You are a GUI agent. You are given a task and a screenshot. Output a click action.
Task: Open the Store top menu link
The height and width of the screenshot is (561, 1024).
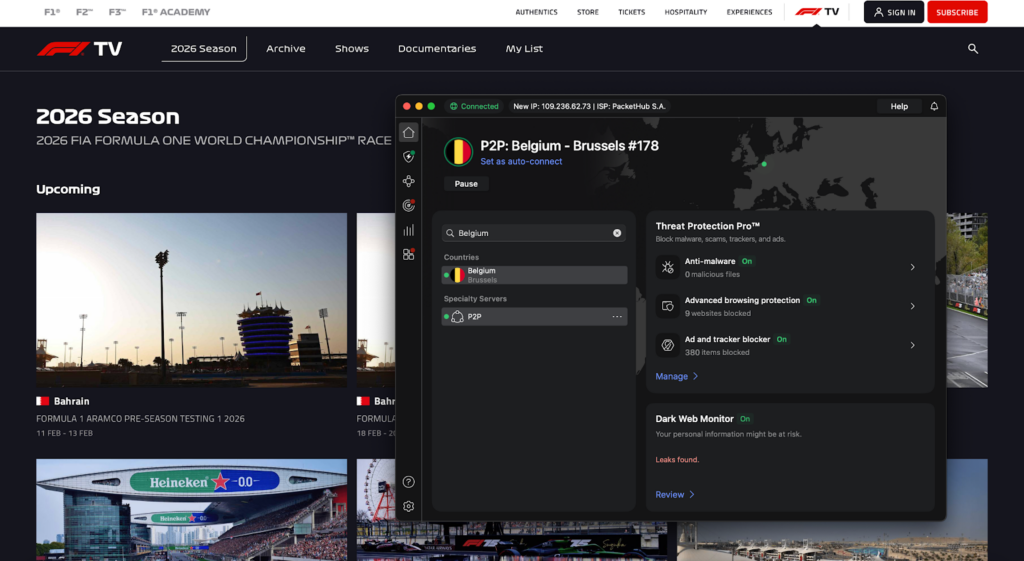click(588, 12)
